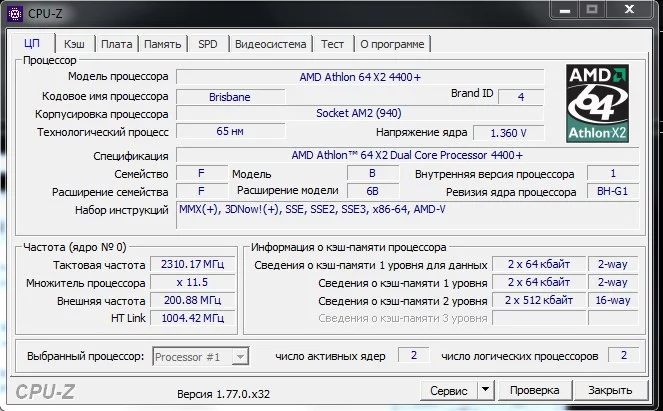Screen dimensions: 663x411
Task: Open the Тест tab
Action: click(332, 44)
